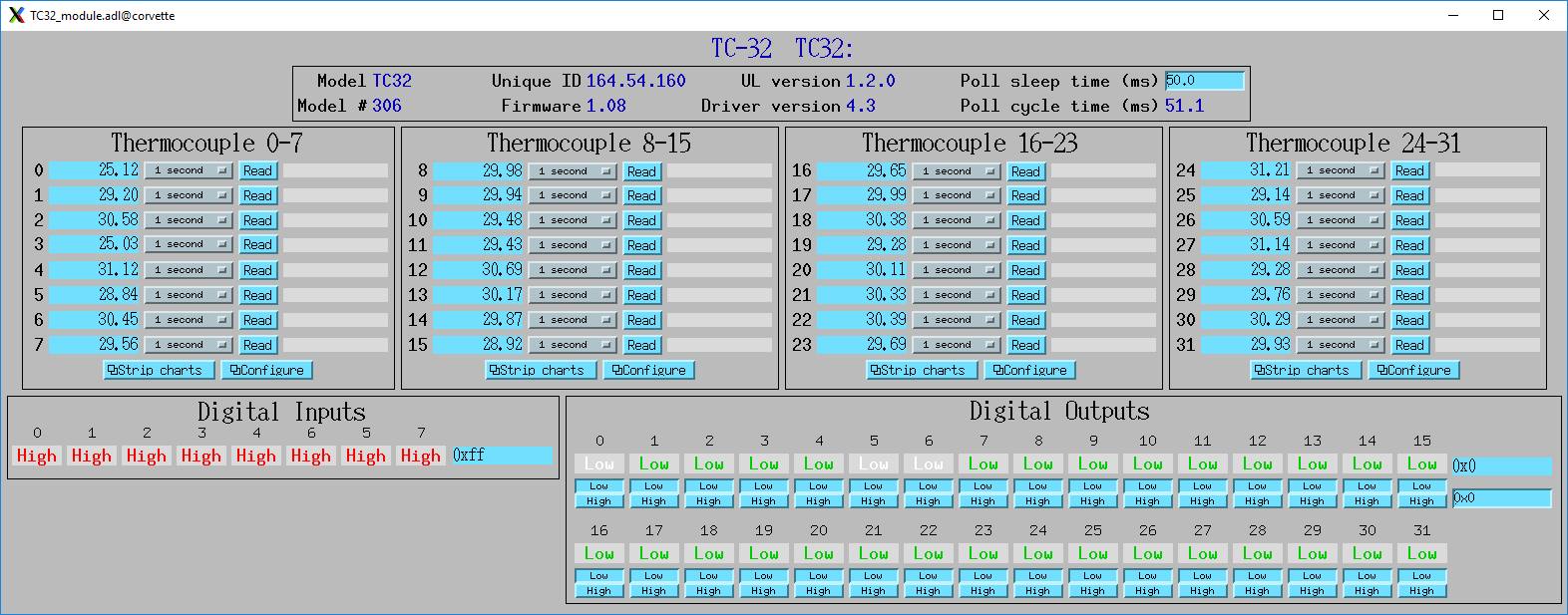Open scan rate dropdown for thermocouple 24
This screenshot has width=1568, height=615.
[1341, 170]
